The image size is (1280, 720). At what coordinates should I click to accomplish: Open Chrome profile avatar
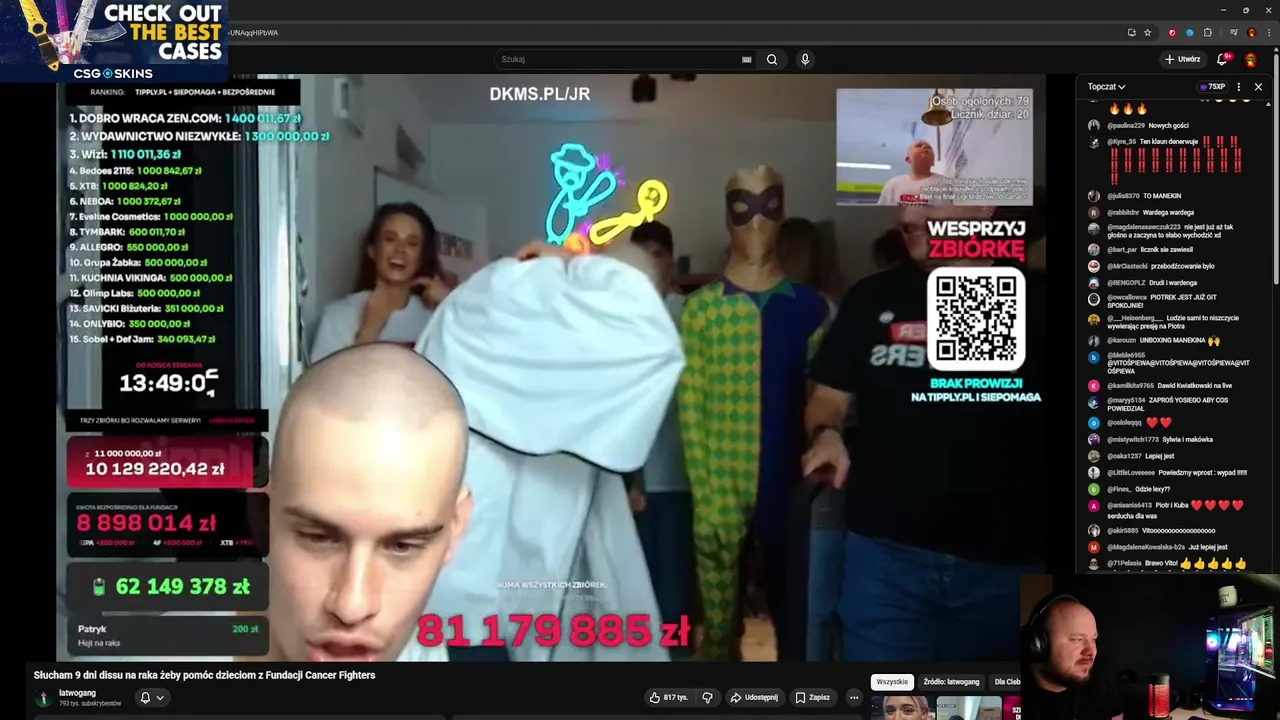coord(1251,32)
